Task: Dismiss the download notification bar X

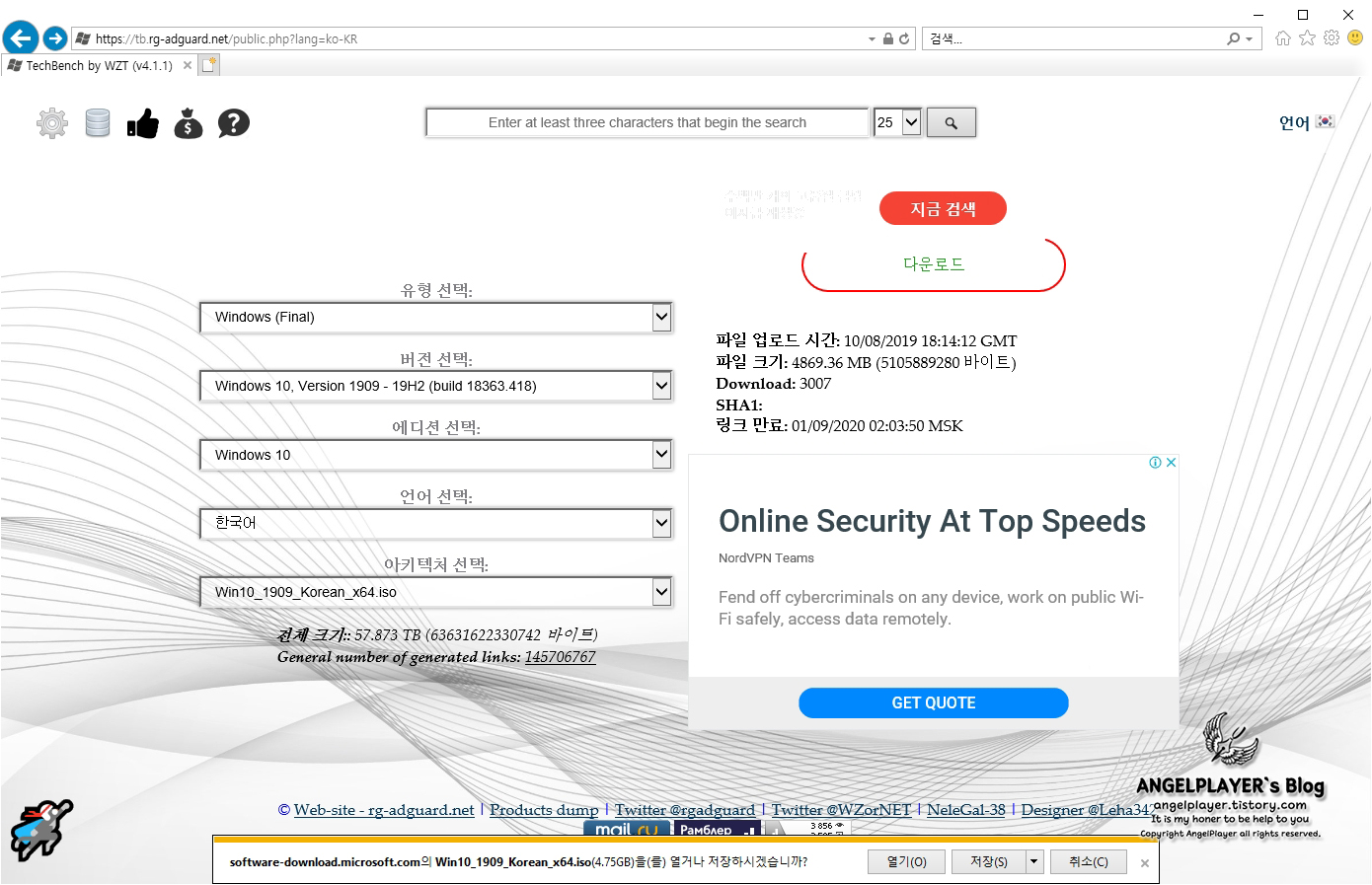Action: point(1144,863)
